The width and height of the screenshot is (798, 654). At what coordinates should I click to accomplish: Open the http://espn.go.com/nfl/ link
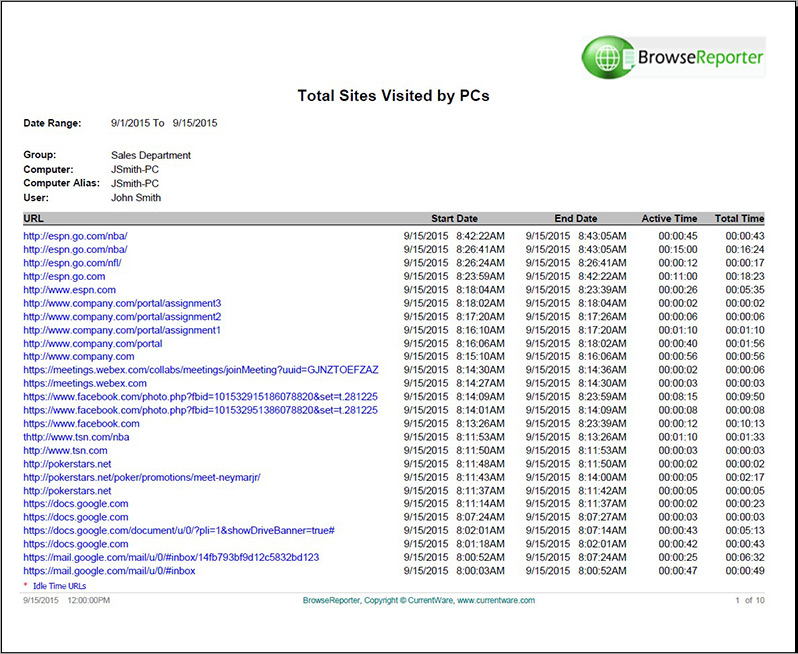73,263
